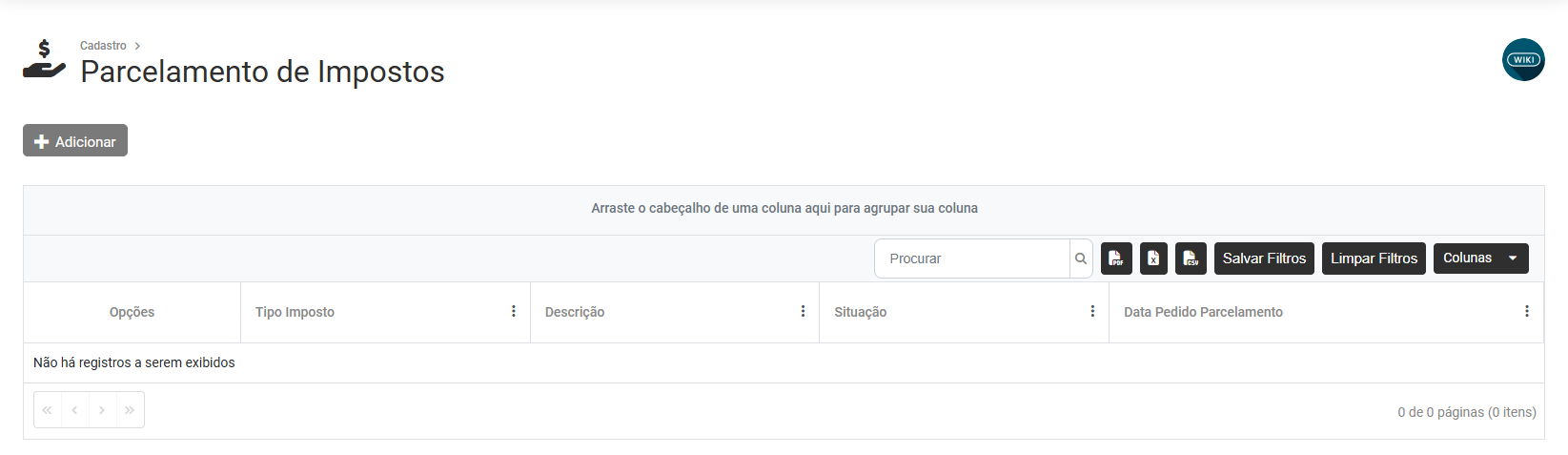Open Descrição column options menu
1568x455 pixels.
tap(803, 312)
